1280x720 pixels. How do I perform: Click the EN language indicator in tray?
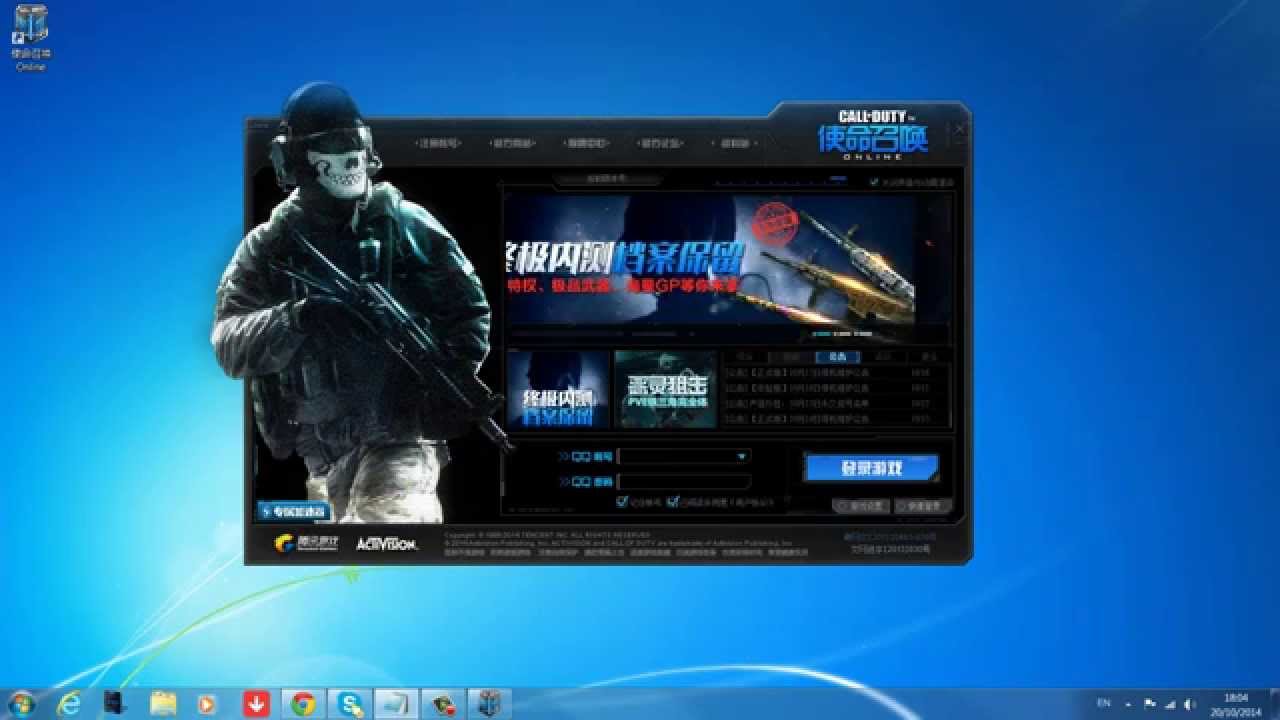tap(1104, 702)
